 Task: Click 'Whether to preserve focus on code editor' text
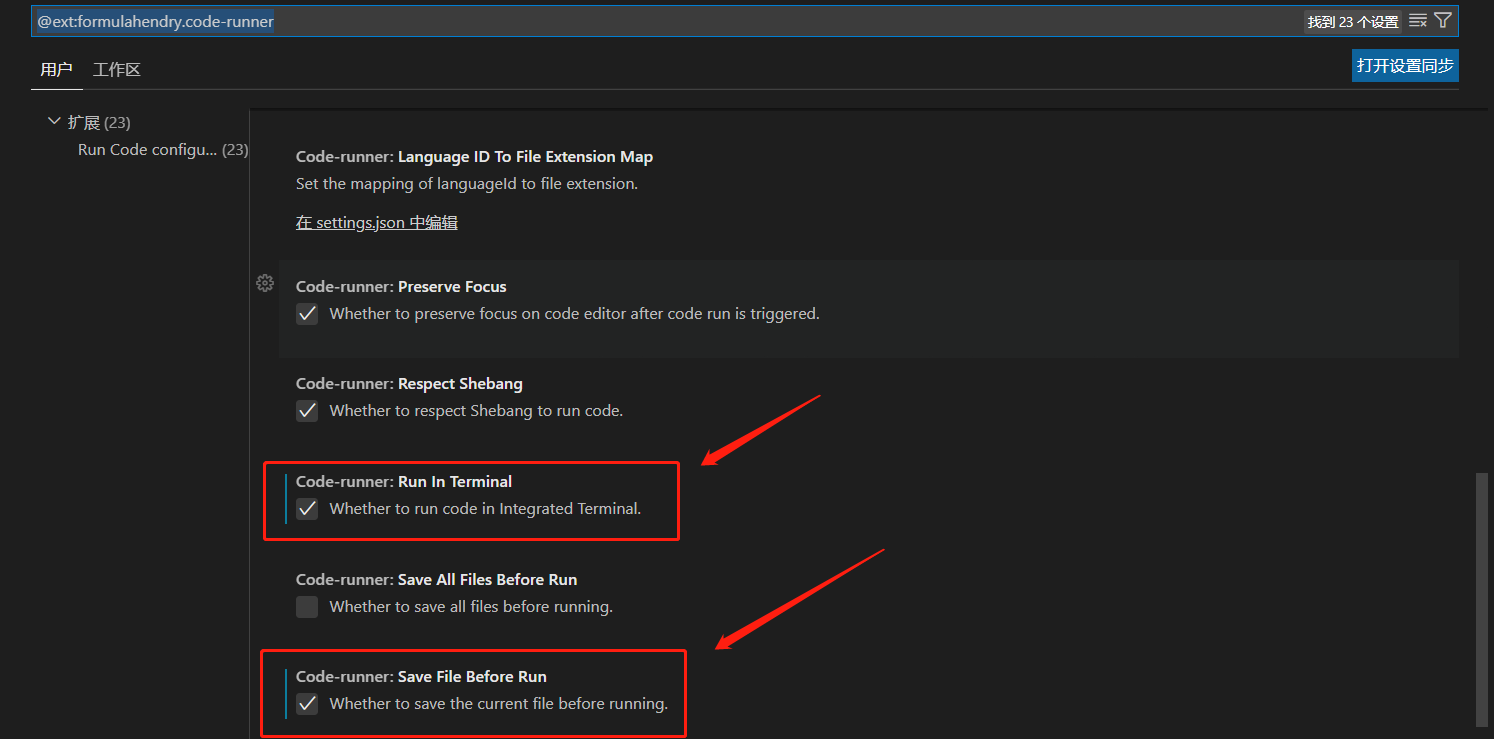point(575,314)
